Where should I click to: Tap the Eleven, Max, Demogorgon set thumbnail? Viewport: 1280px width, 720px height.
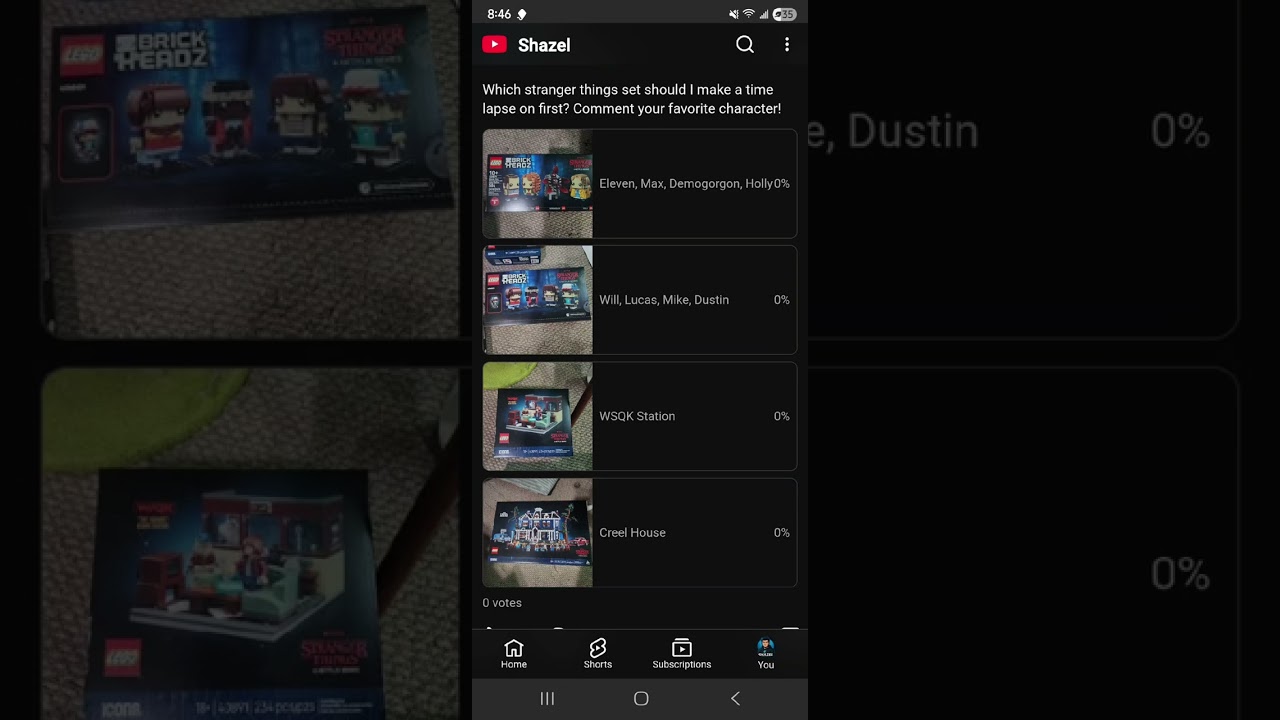click(538, 184)
